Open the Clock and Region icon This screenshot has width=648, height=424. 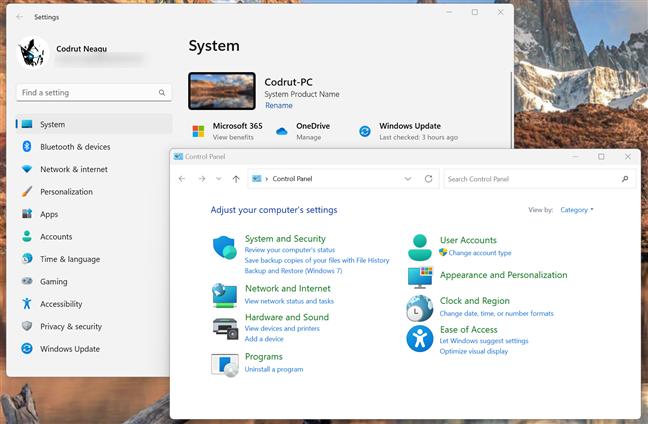click(419, 308)
